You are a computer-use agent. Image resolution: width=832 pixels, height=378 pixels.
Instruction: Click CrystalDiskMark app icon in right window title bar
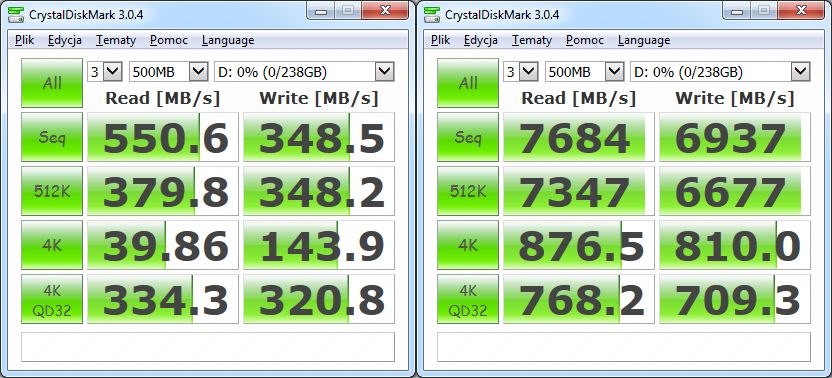coord(432,14)
